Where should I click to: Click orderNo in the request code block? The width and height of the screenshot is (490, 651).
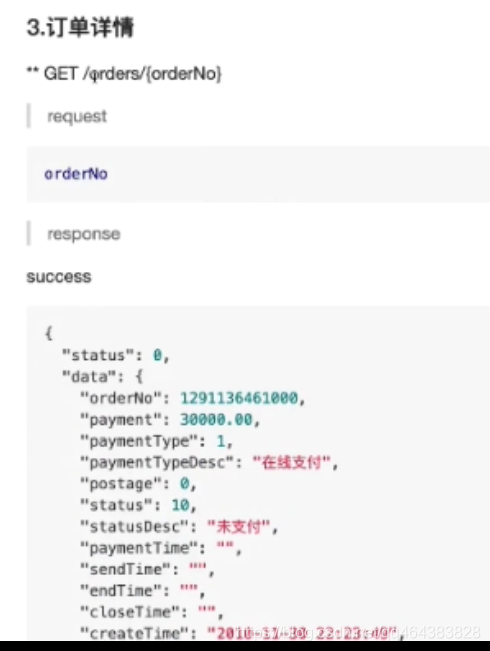click(x=76, y=174)
